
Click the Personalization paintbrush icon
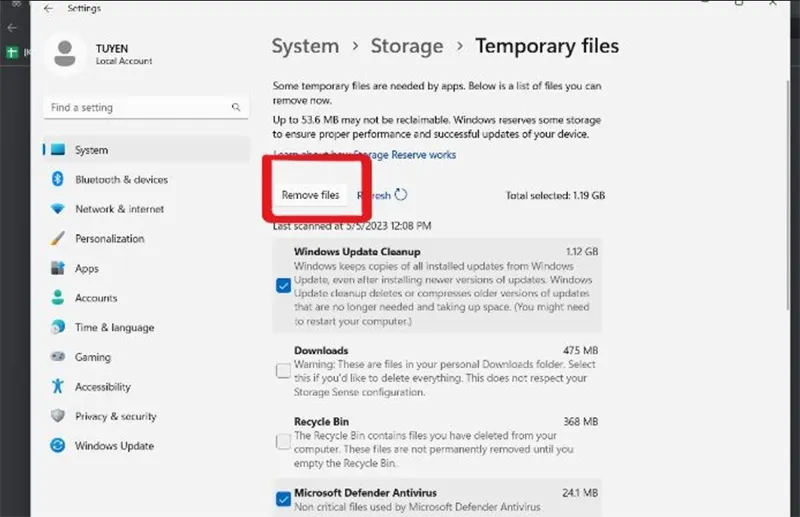[58, 238]
